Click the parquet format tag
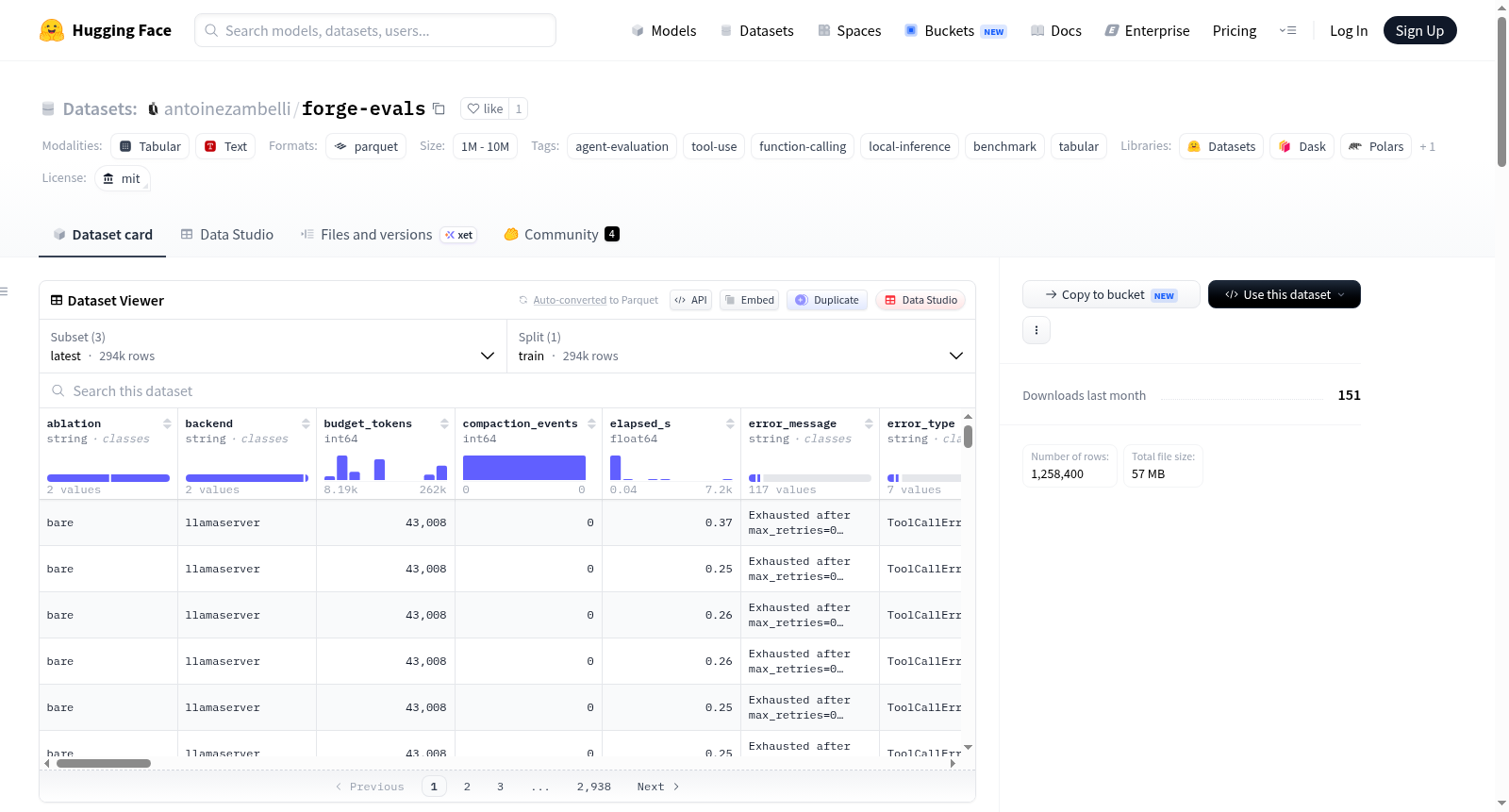This screenshot has width=1509, height=812. tap(366, 146)
